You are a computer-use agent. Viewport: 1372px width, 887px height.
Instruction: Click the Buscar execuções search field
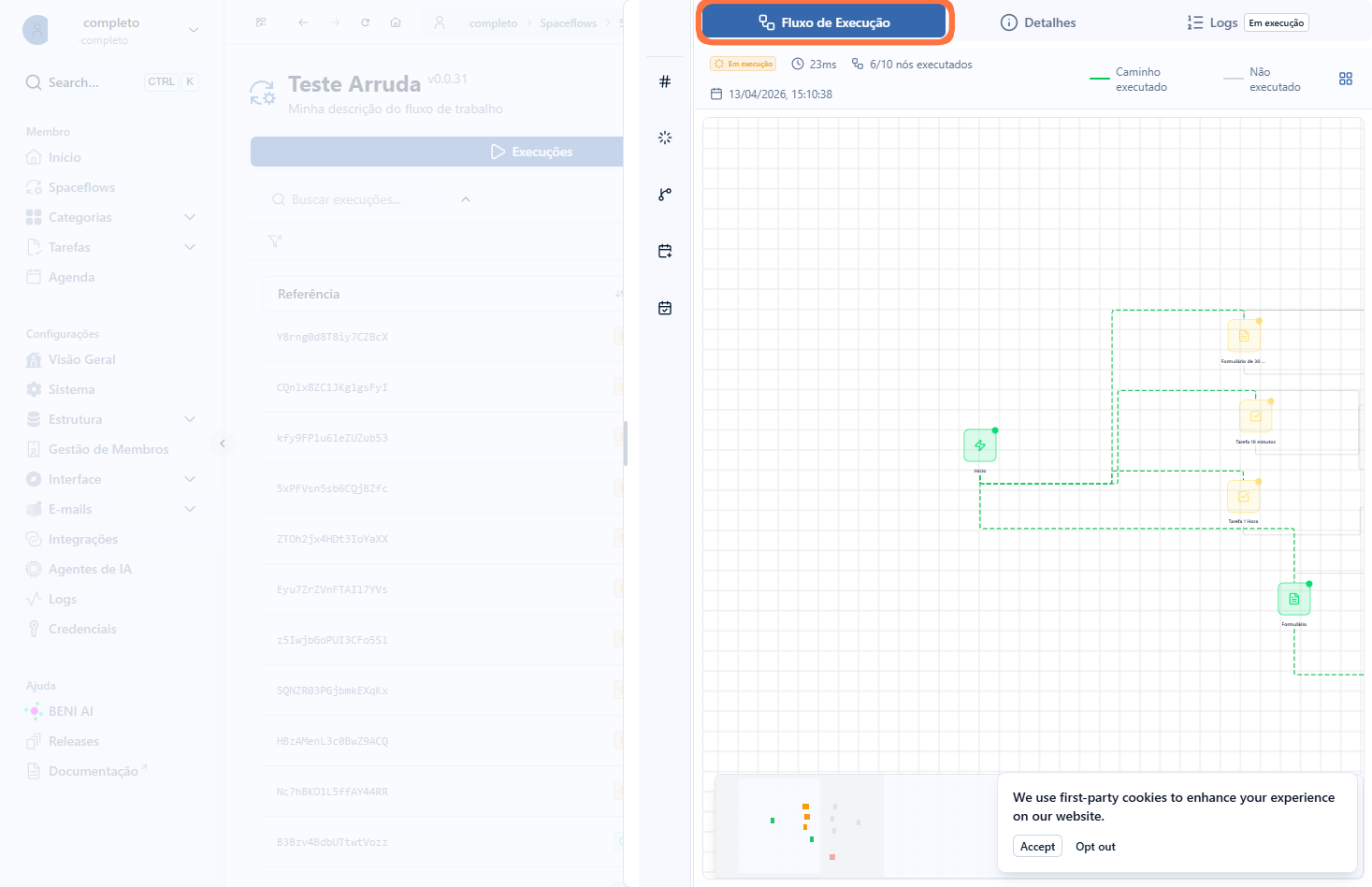[353, 199]
